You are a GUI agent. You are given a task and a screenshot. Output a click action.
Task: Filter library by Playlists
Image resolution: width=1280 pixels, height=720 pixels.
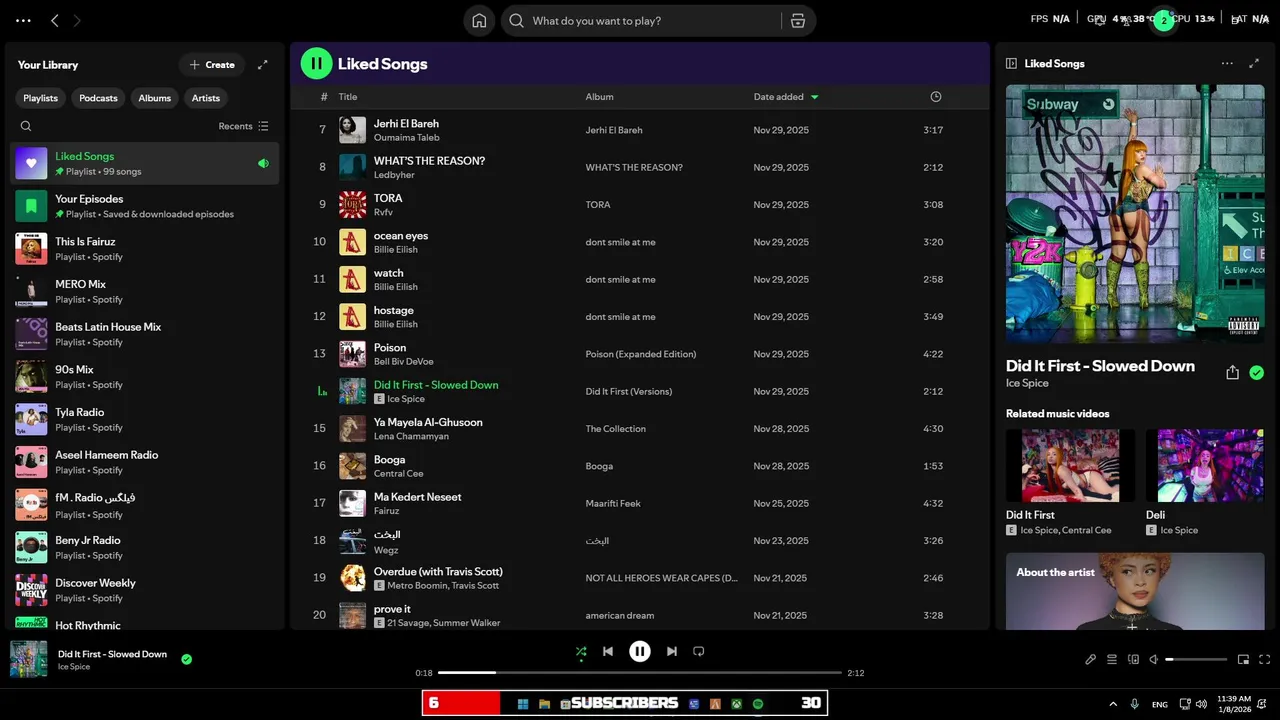[x=41, y=98]
